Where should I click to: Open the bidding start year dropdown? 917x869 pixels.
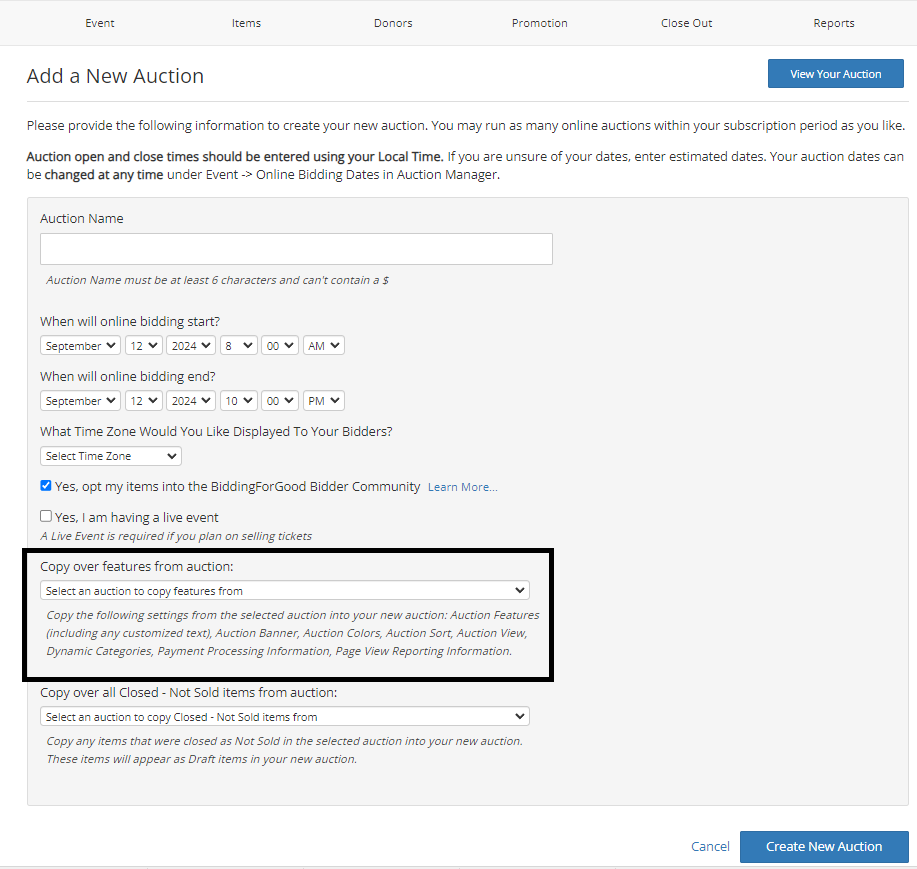(x=191, y=346)
